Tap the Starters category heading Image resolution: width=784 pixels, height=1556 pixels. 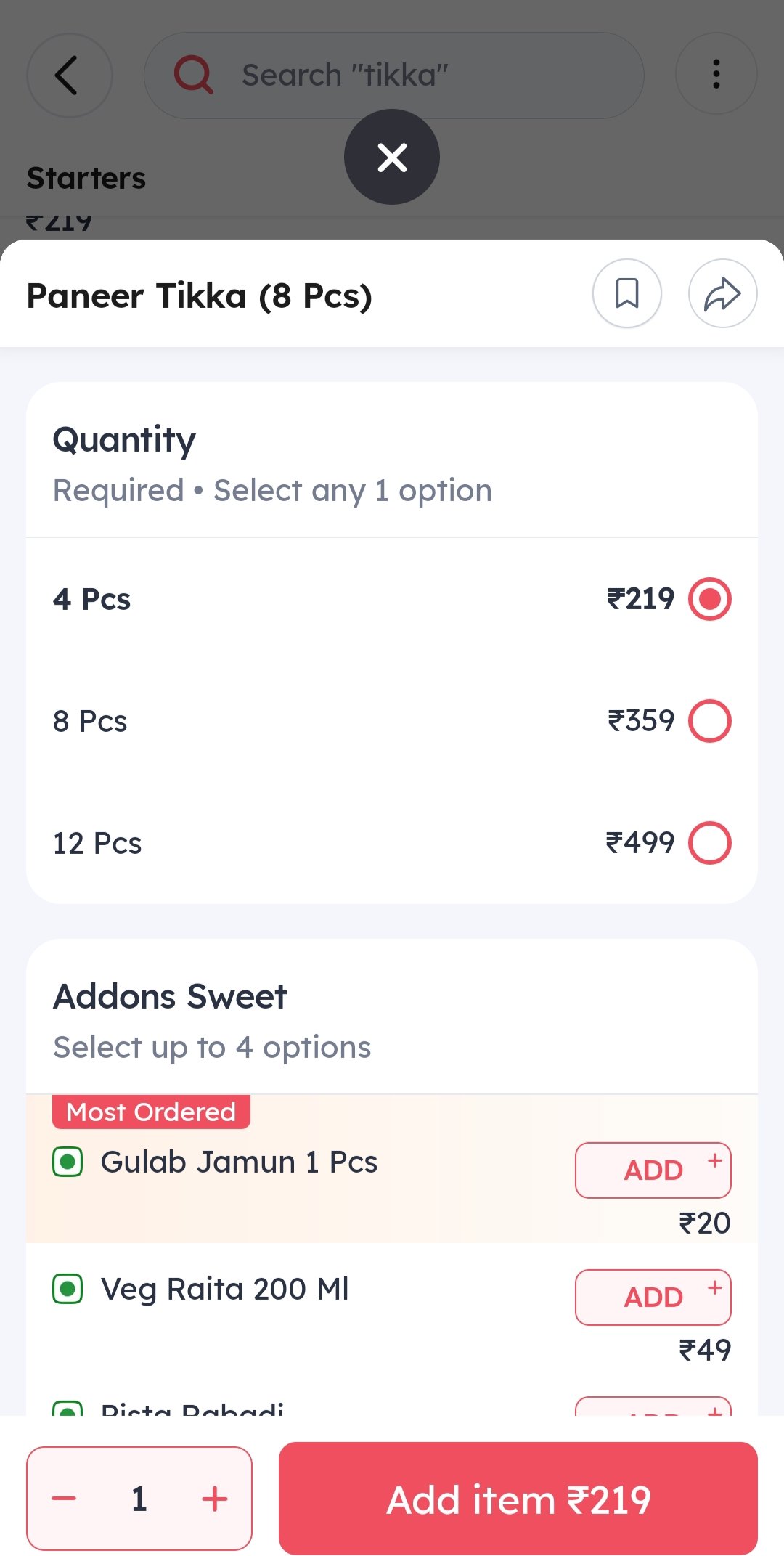[x=86, y=179]
